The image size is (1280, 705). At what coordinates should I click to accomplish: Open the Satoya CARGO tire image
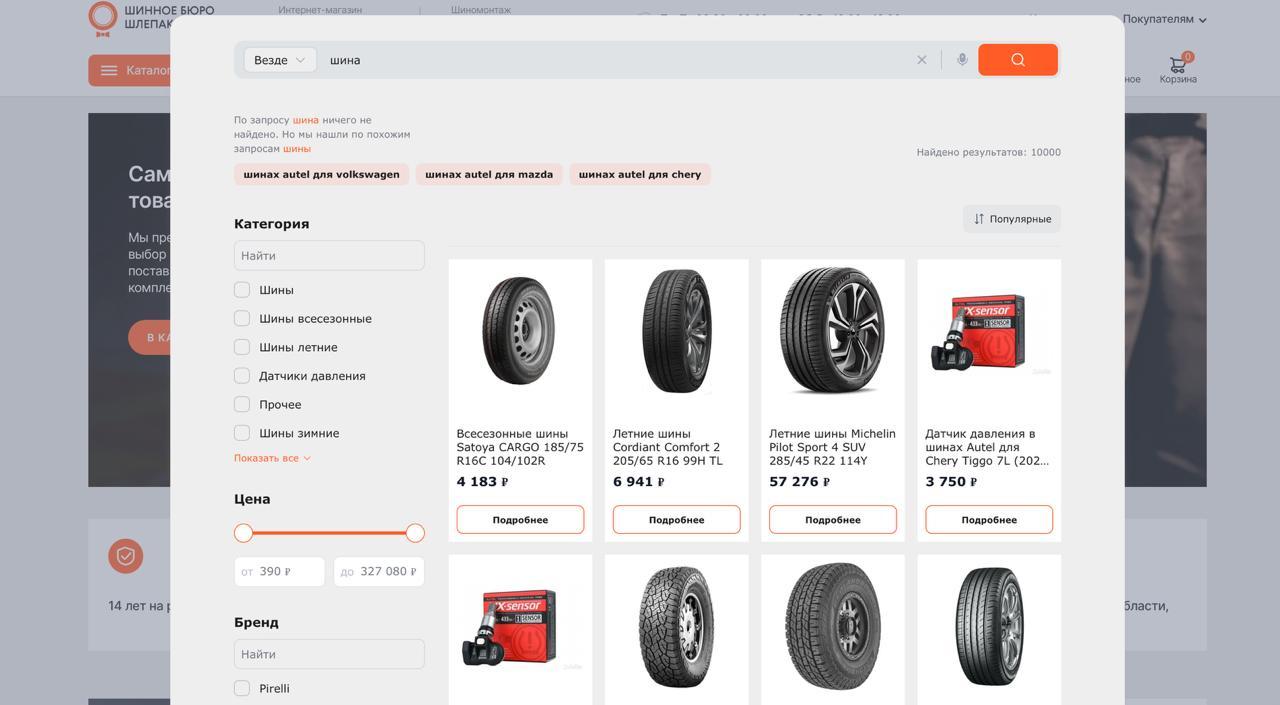tap(520, 332)
